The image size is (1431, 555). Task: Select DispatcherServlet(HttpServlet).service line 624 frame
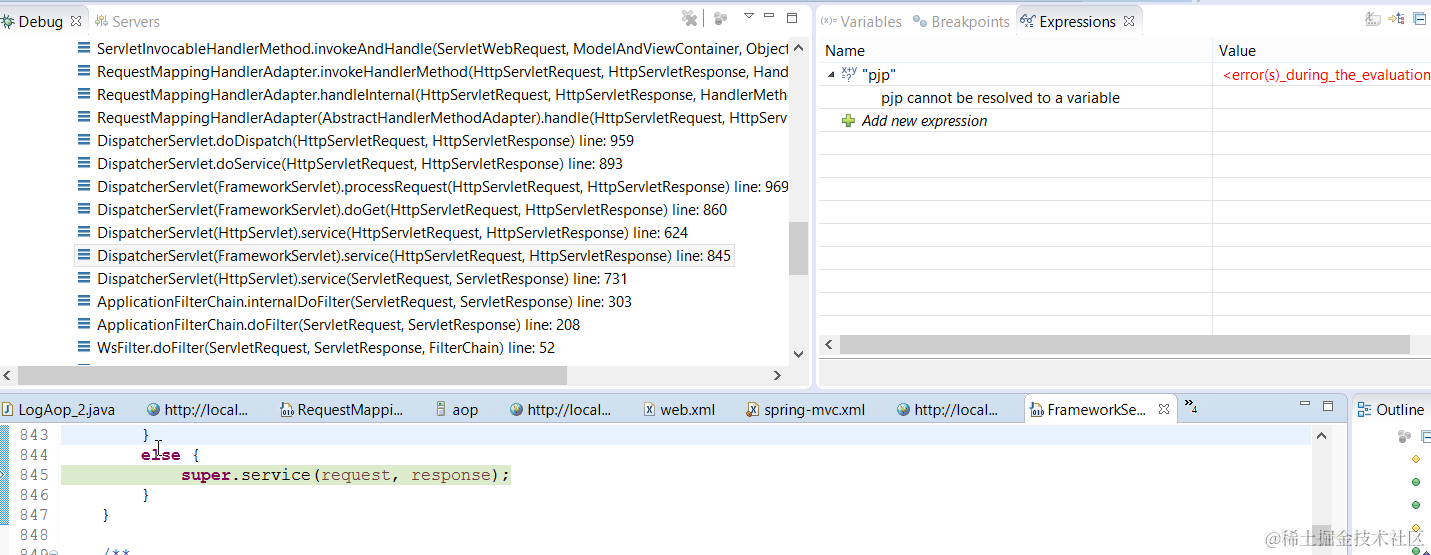(383, 232)
